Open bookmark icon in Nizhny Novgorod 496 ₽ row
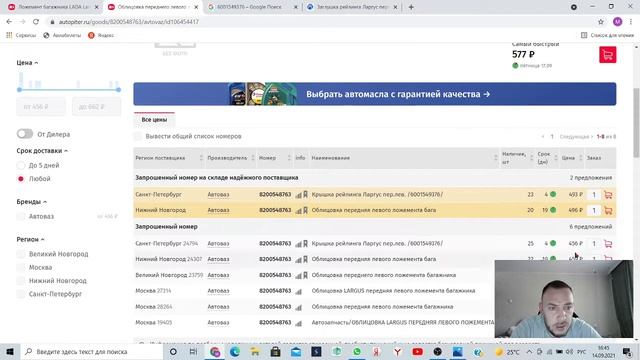640x360 pixels. pyautogui.click(x=305, y=210)
